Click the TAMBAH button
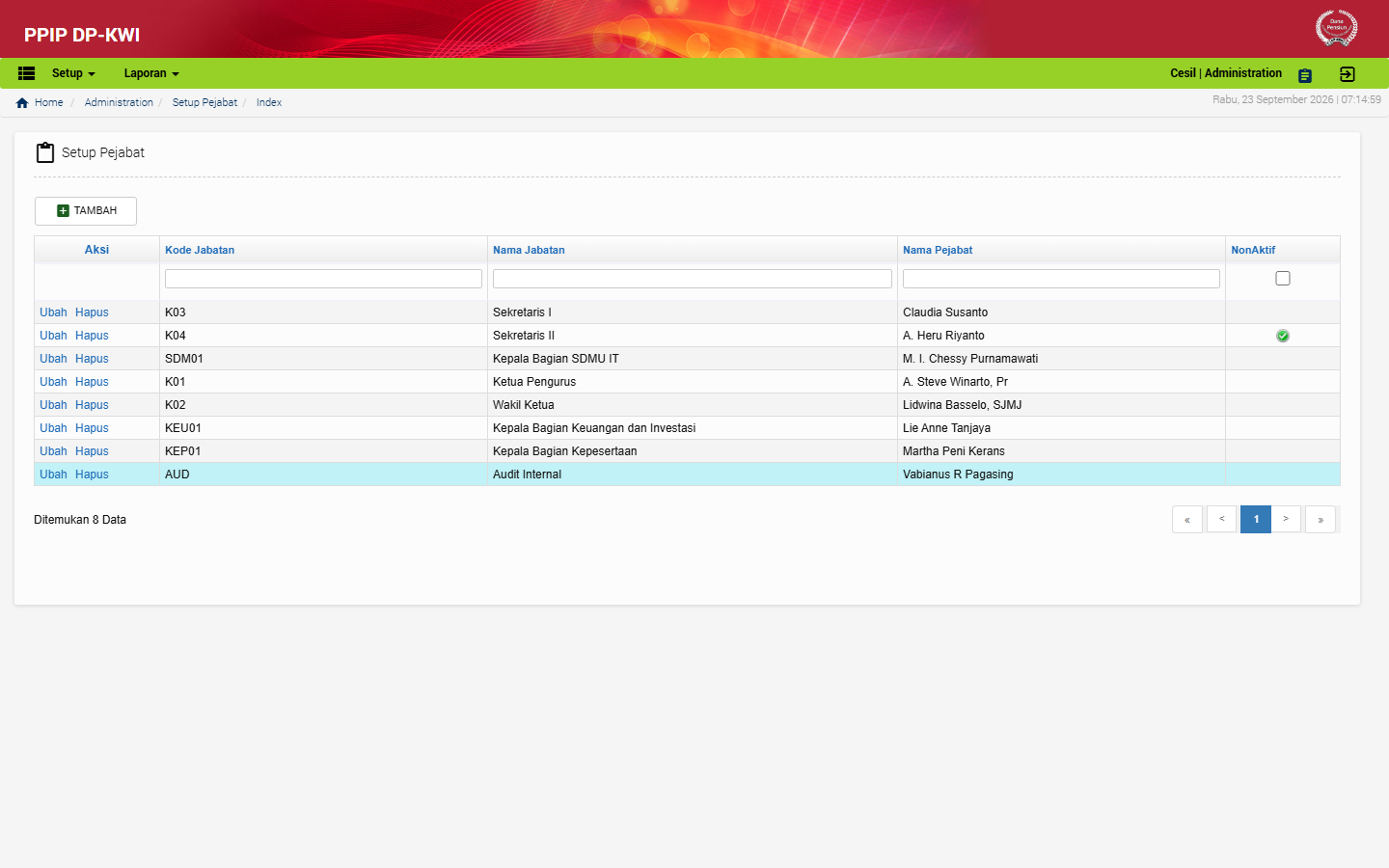Screen dimensions: 1389x868 click(86, 210)
